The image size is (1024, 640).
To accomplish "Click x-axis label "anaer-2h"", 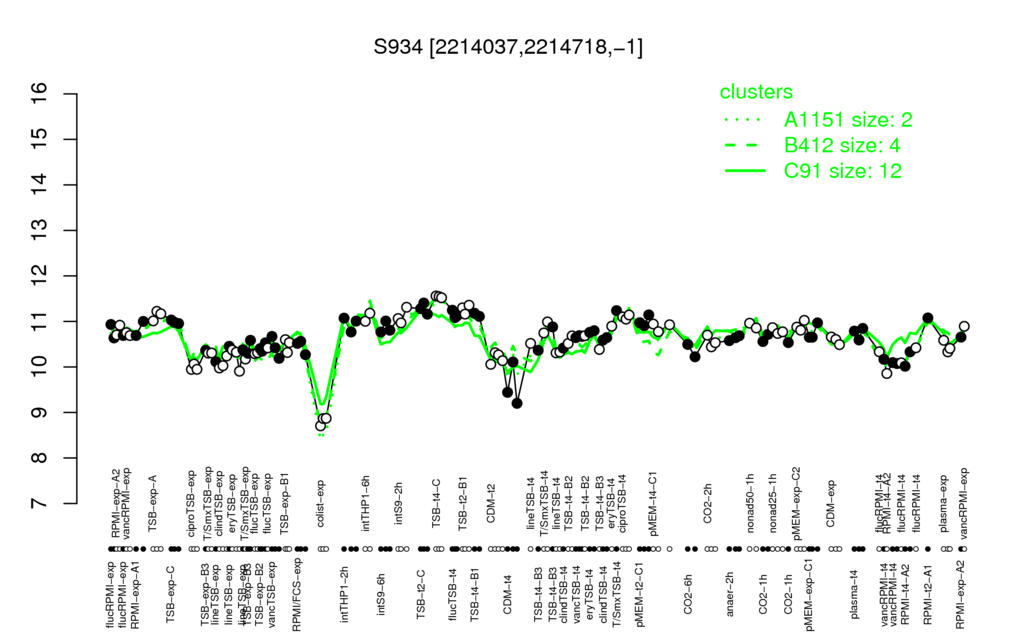I will [x=729, y=594].
